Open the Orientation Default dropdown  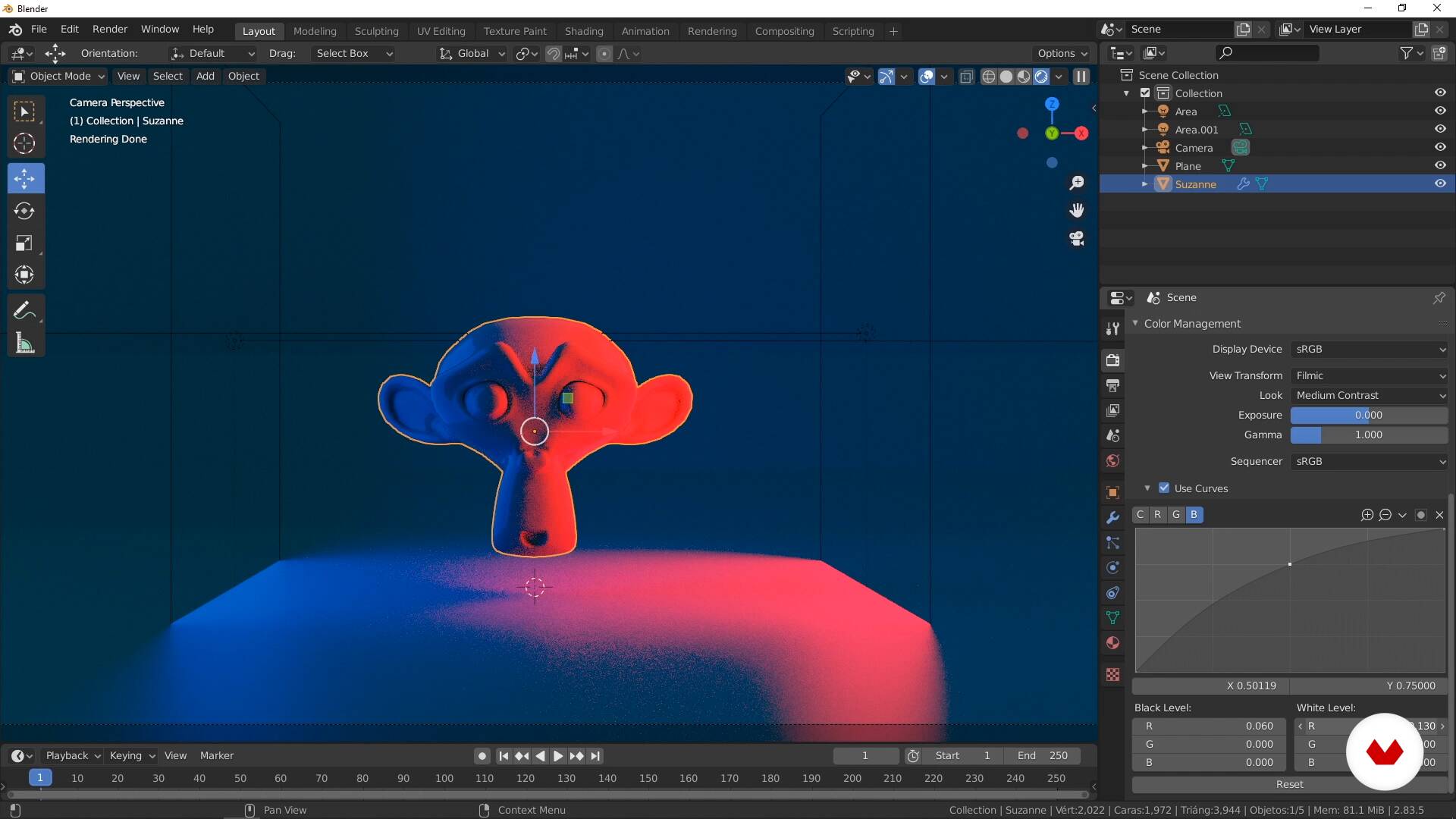tap(212, 53)
